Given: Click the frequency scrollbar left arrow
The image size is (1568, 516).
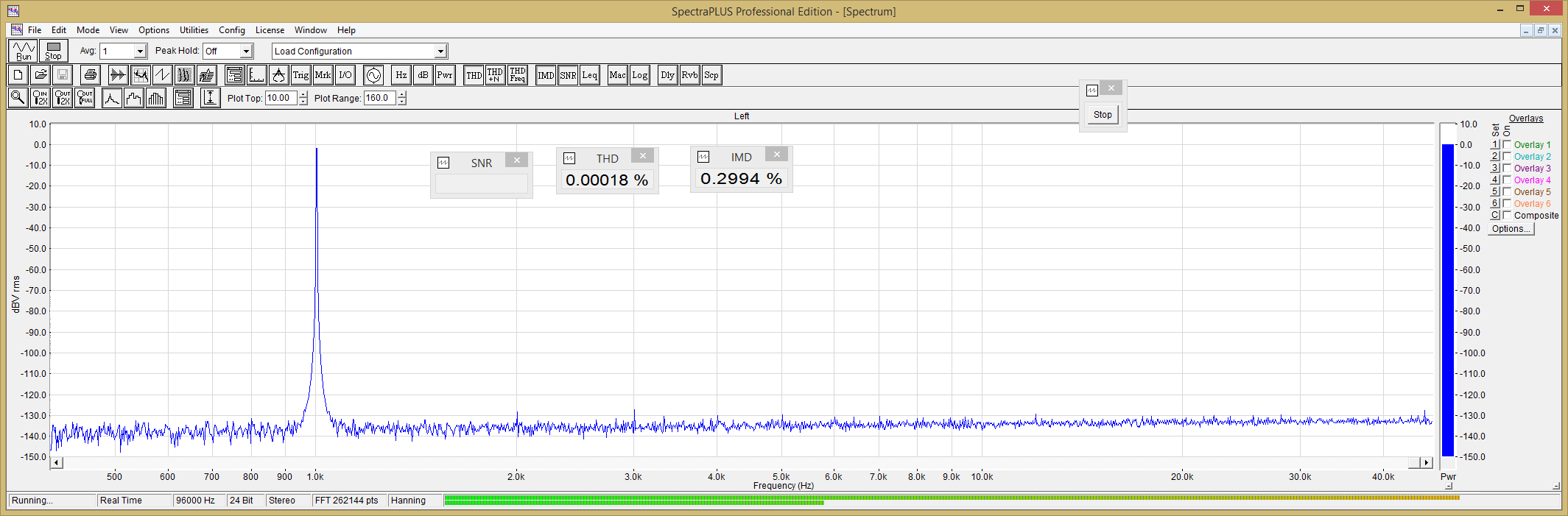Looking at the screenshot, I should point(57,463).
